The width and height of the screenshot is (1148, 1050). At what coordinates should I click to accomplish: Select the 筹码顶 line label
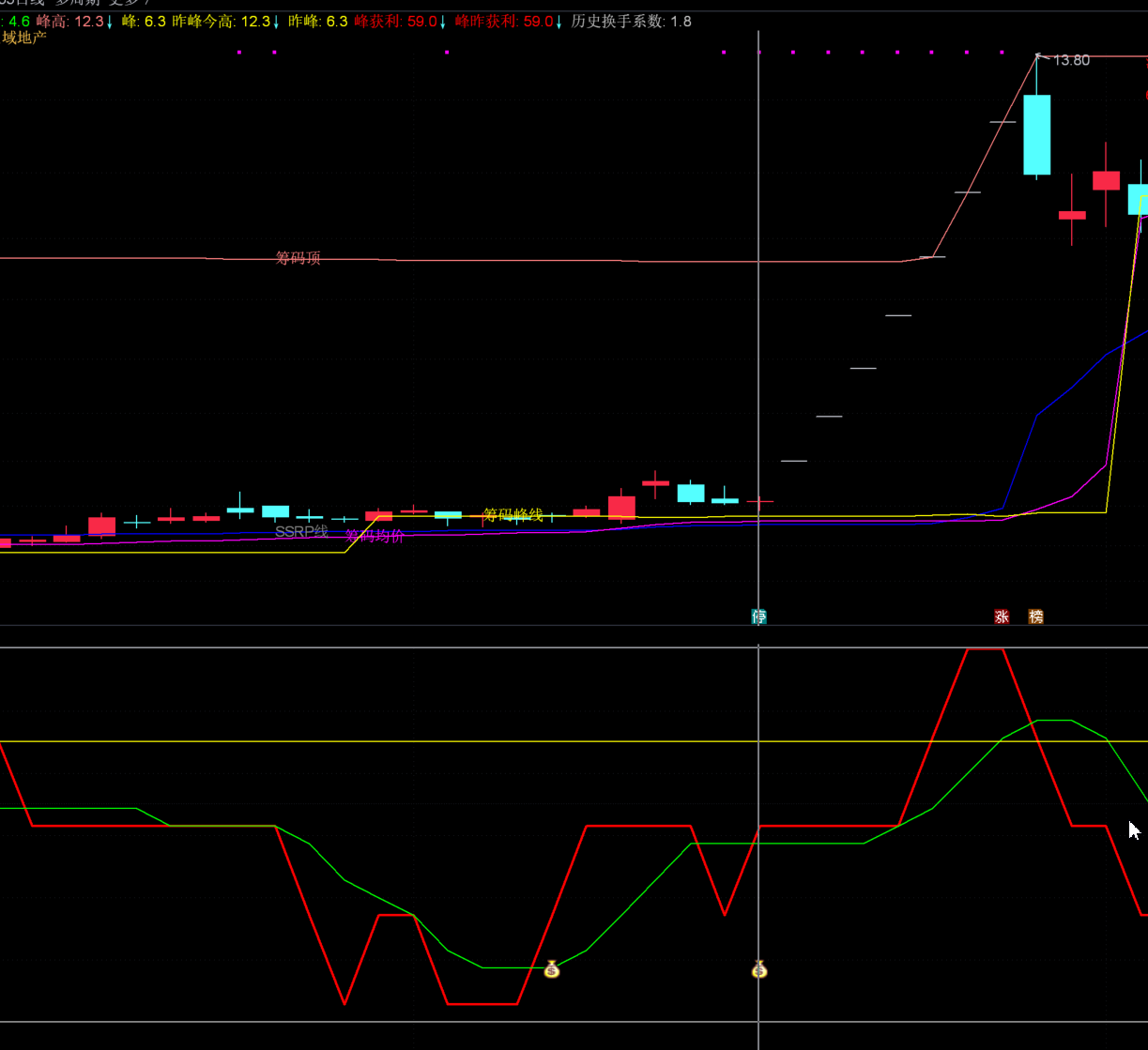tap(298, 258)
